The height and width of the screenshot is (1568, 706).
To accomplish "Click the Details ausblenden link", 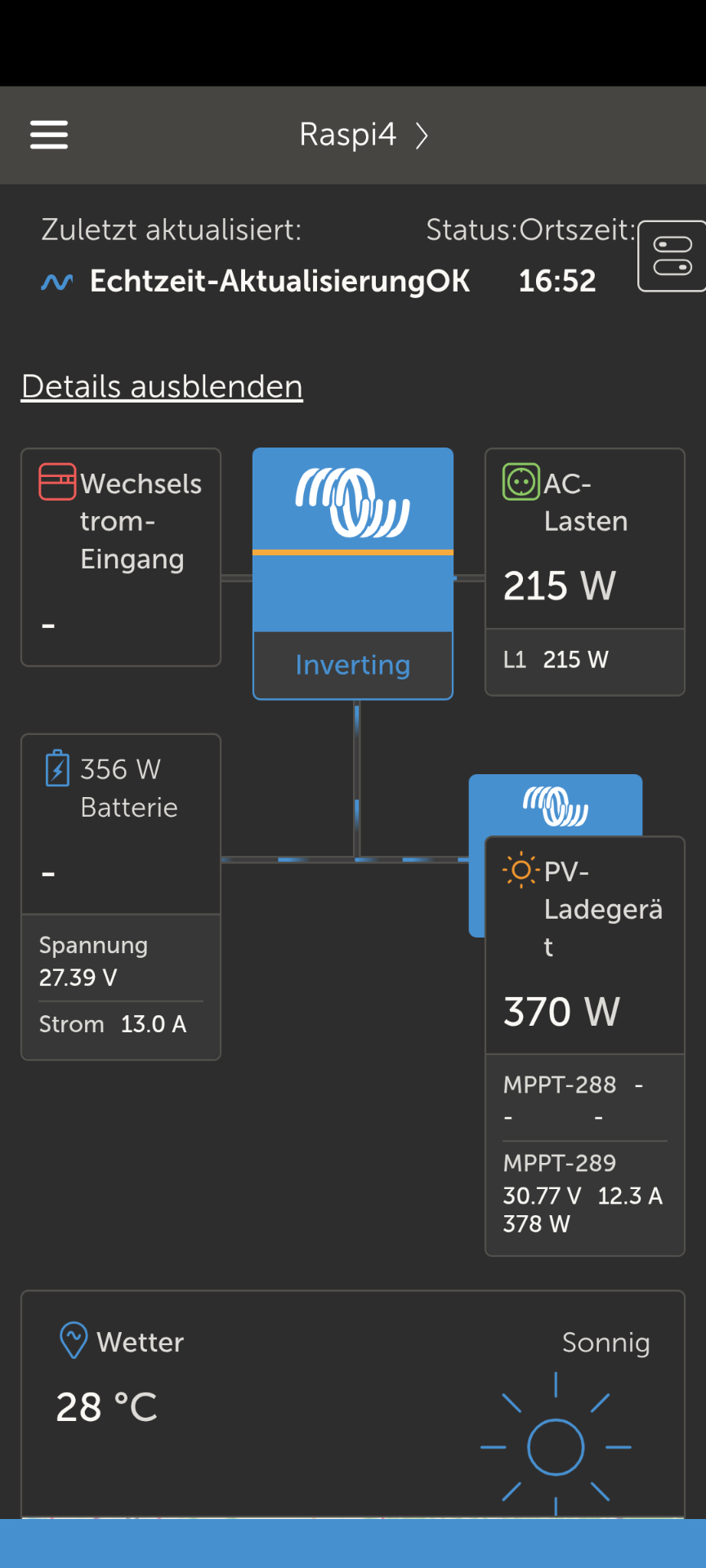I will 162,386.
